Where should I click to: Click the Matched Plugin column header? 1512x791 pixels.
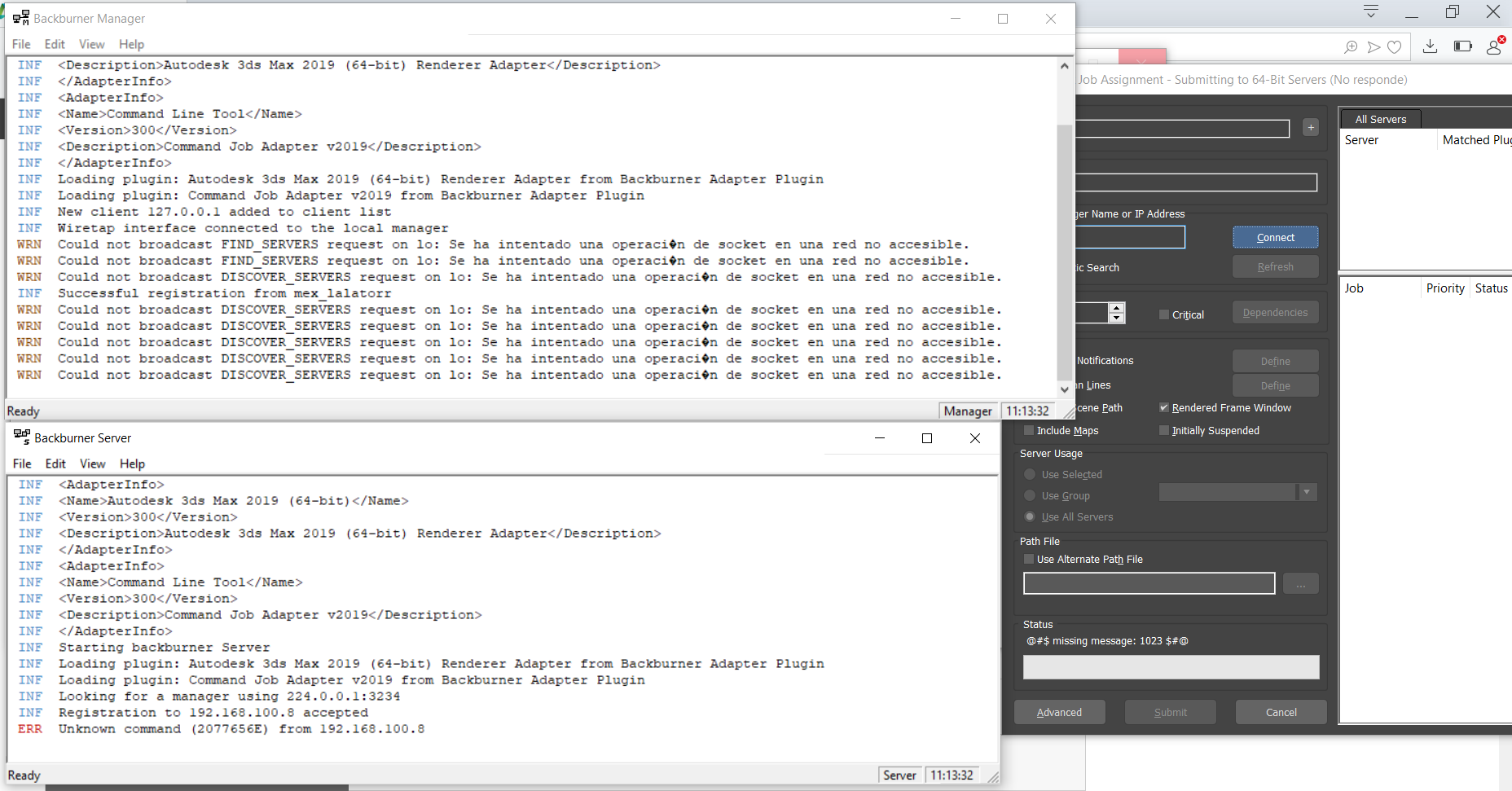pyautogui.click(x=1476, y=140)
